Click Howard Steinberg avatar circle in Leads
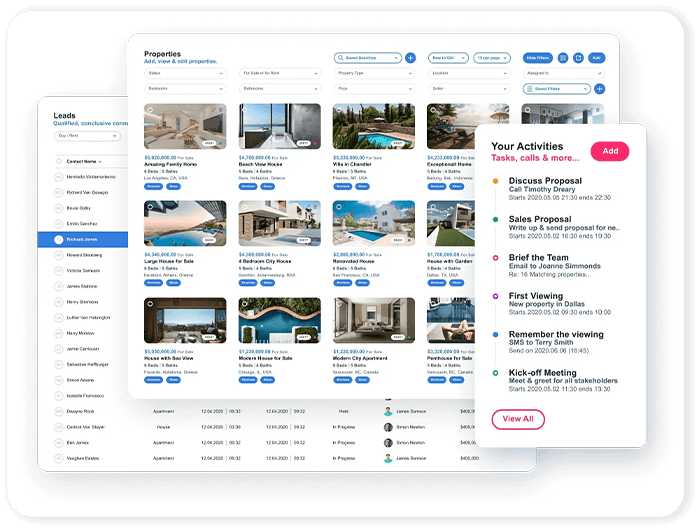 [x=58, y=255]
